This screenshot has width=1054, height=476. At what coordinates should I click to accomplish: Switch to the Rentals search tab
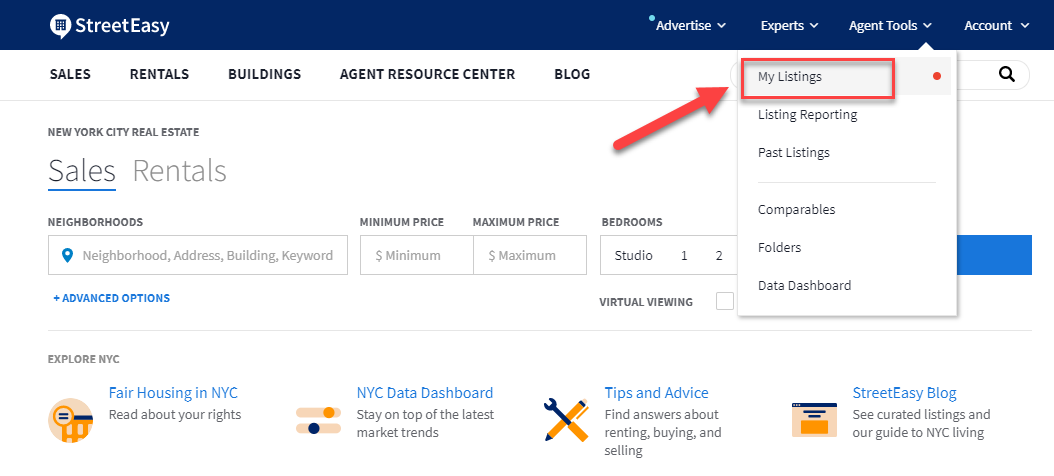pyautogui.click(x=179, y=171)
